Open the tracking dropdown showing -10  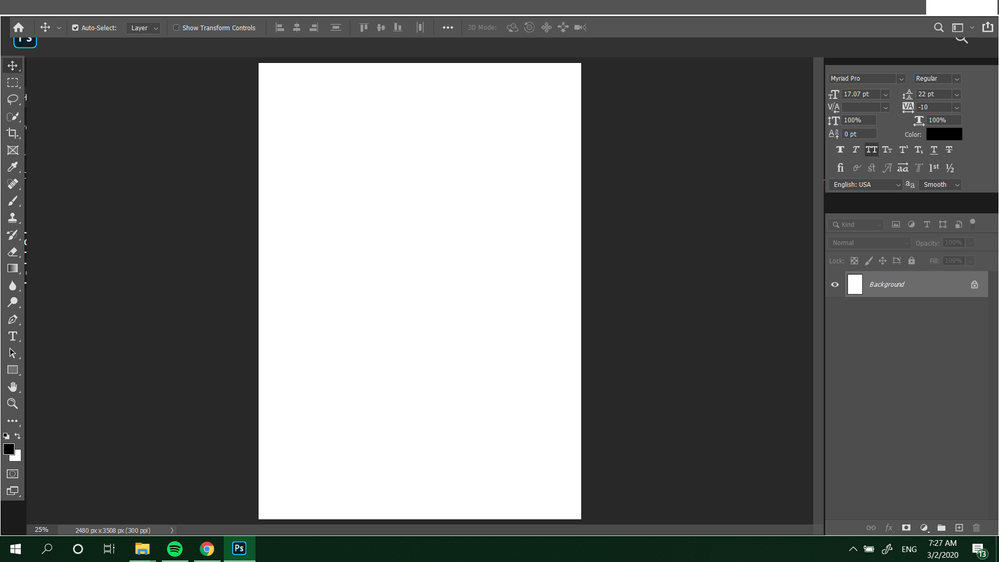click(x=956, y=107)
